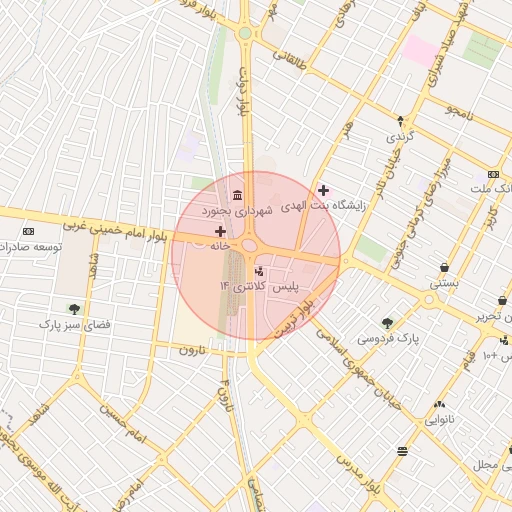This screenshot has width=512, height=512.
Task: Select the پارک فردوسی tree icon
Action: coord(387,323)
